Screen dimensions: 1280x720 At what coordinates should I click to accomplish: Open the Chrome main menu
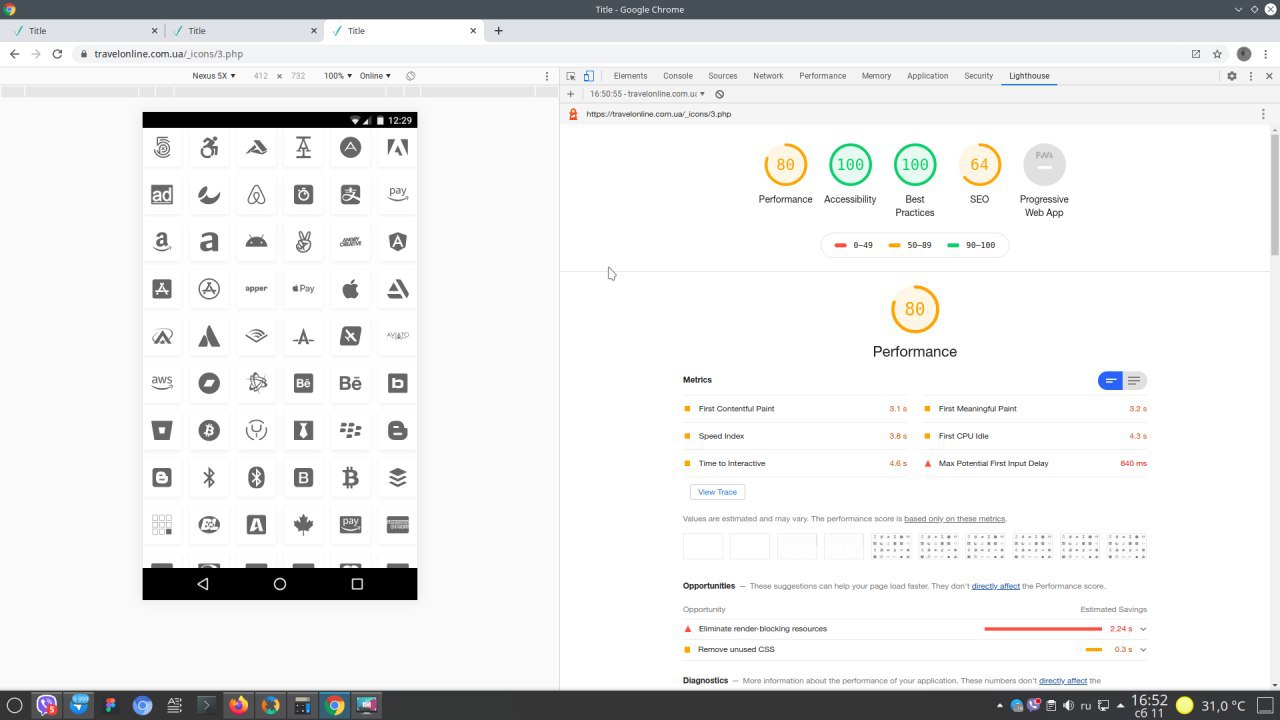[x=1266, y=54]
